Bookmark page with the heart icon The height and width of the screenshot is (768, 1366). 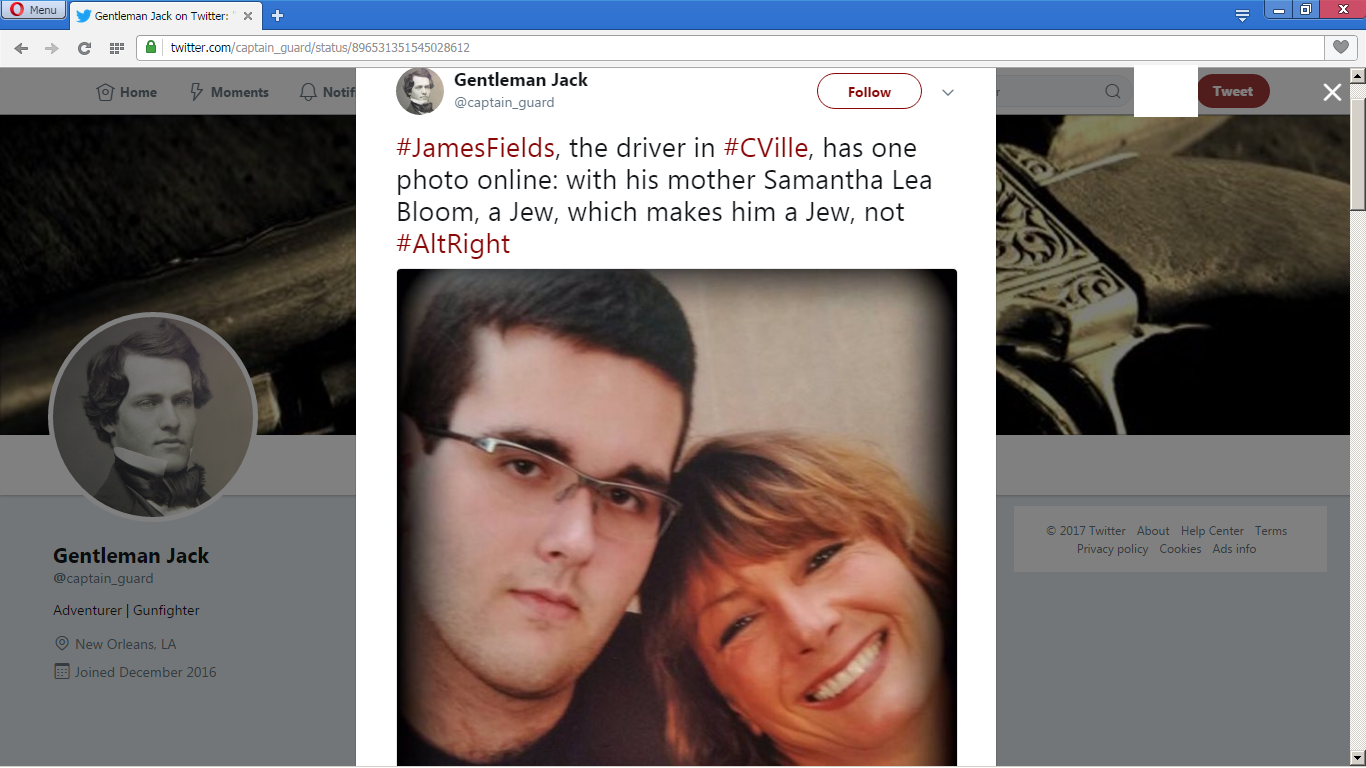(x=1341, y=47)
